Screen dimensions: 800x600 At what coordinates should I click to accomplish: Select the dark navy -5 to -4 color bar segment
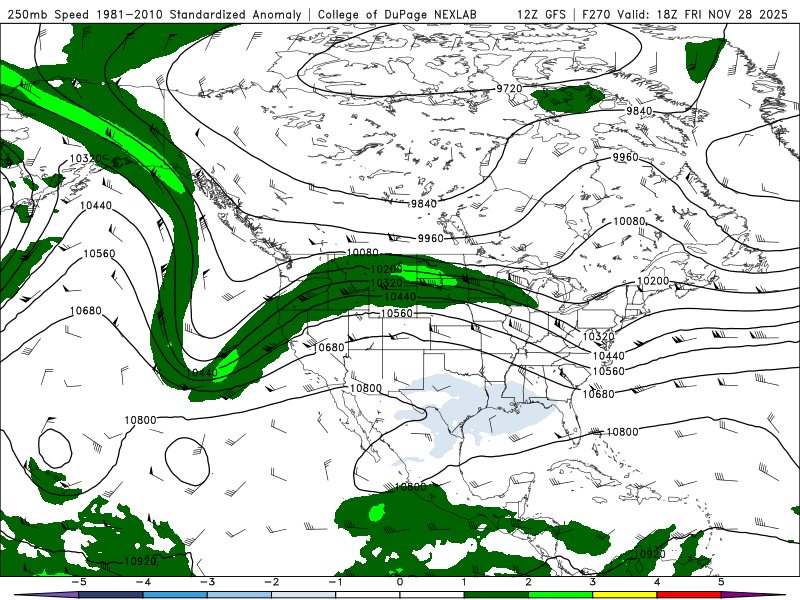(x=111, y=595)
